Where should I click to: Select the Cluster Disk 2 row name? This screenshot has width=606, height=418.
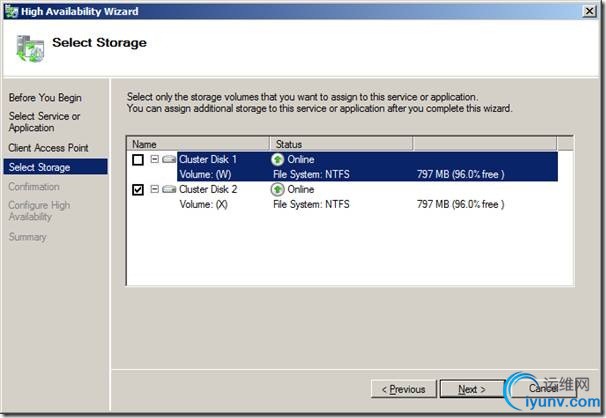point(208,189)
